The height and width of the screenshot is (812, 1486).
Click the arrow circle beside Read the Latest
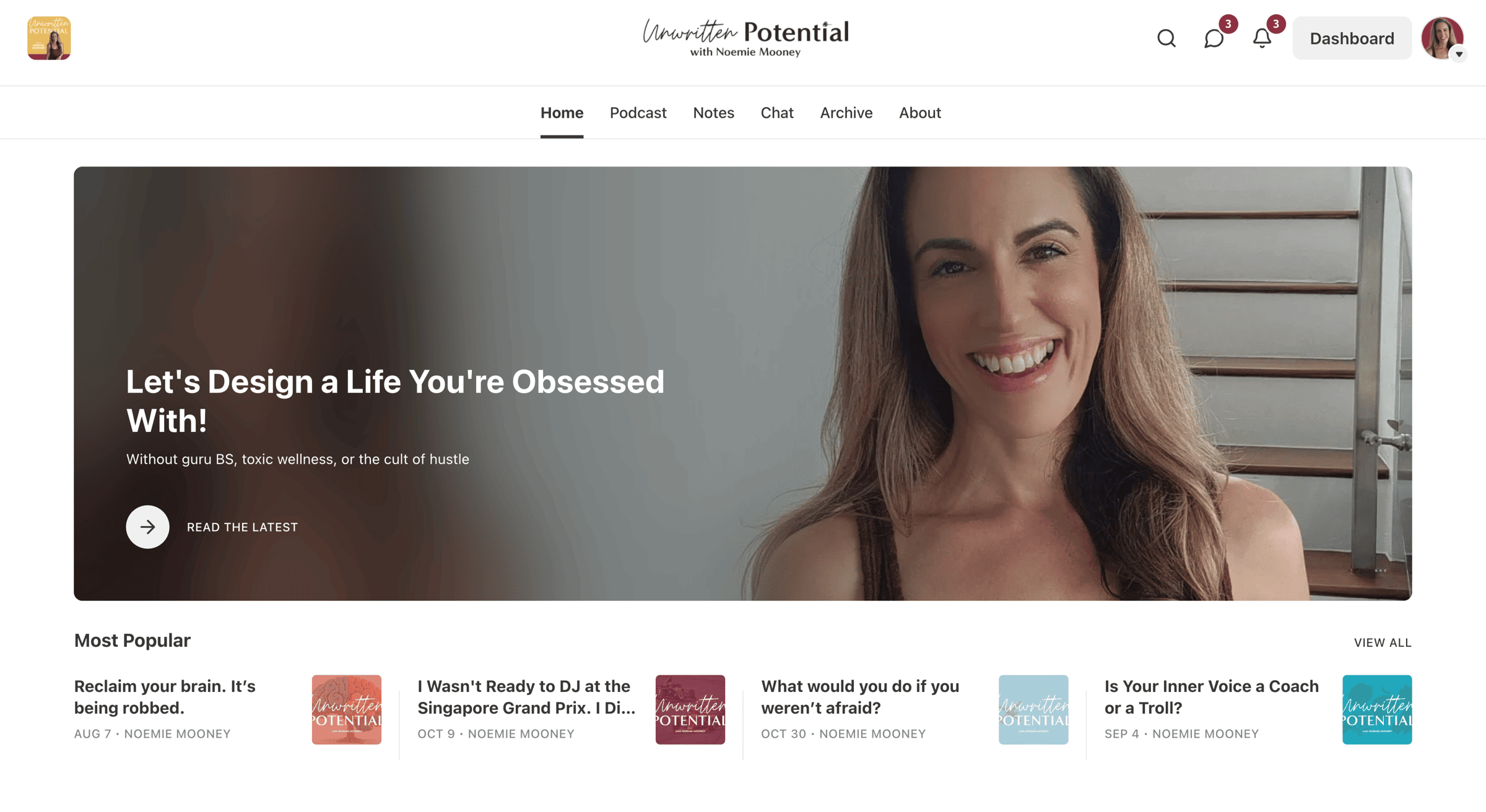click(147, 527)
